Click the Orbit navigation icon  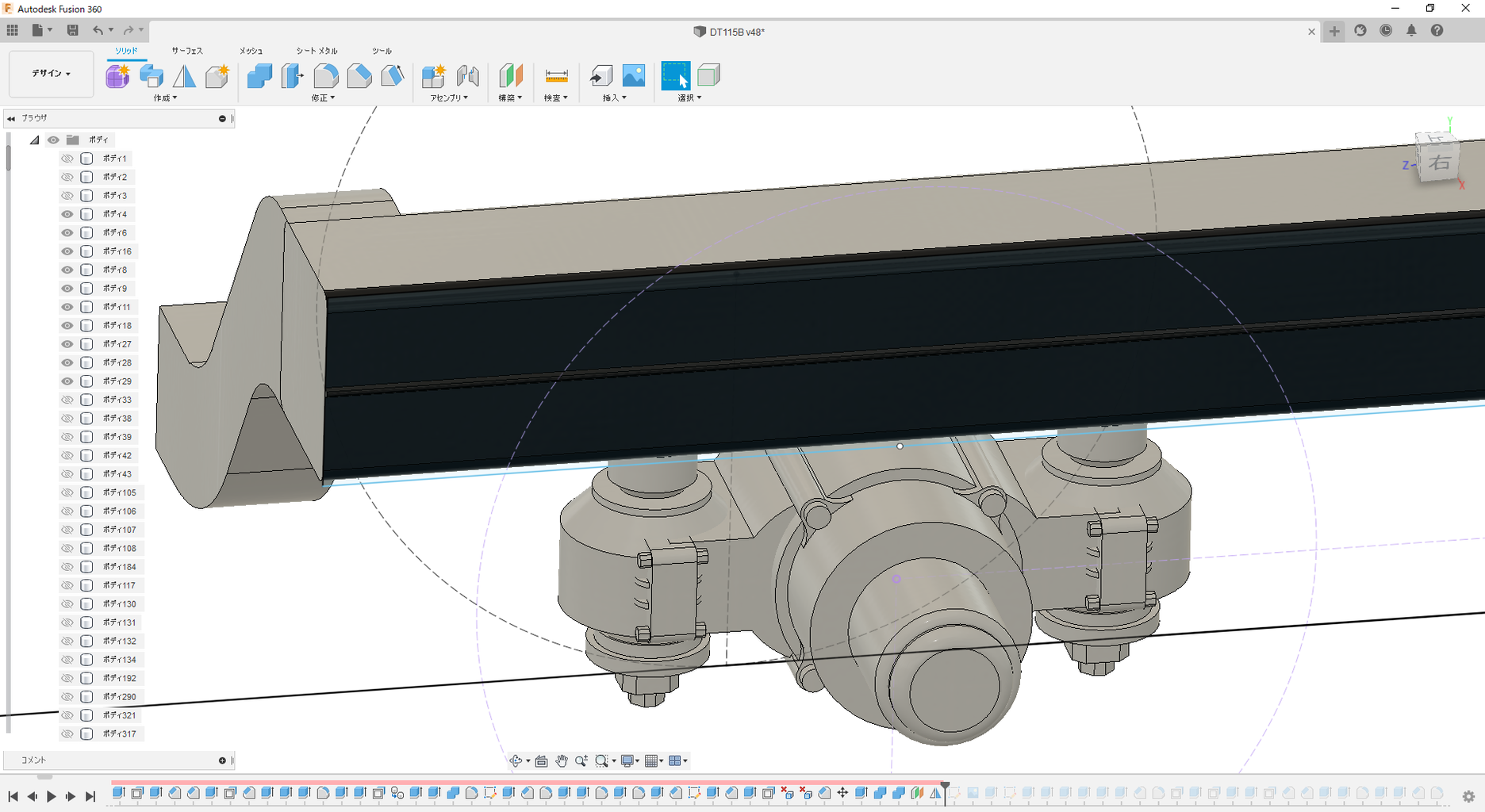(x=516, y=761)
